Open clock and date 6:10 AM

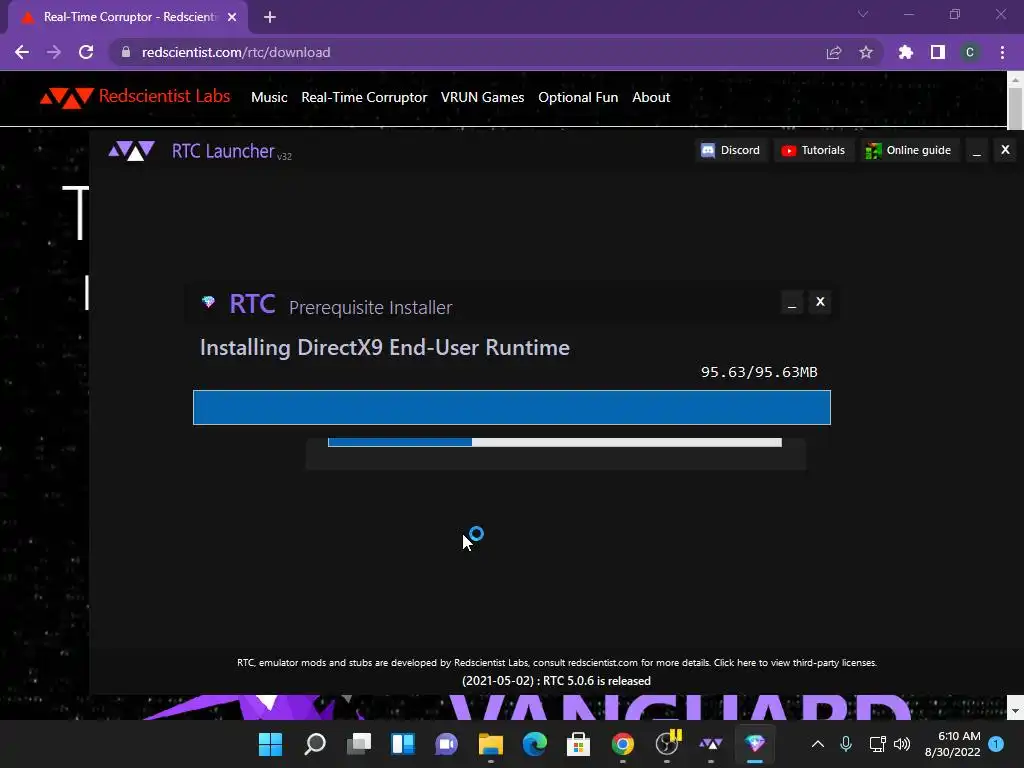pos(953,744)
